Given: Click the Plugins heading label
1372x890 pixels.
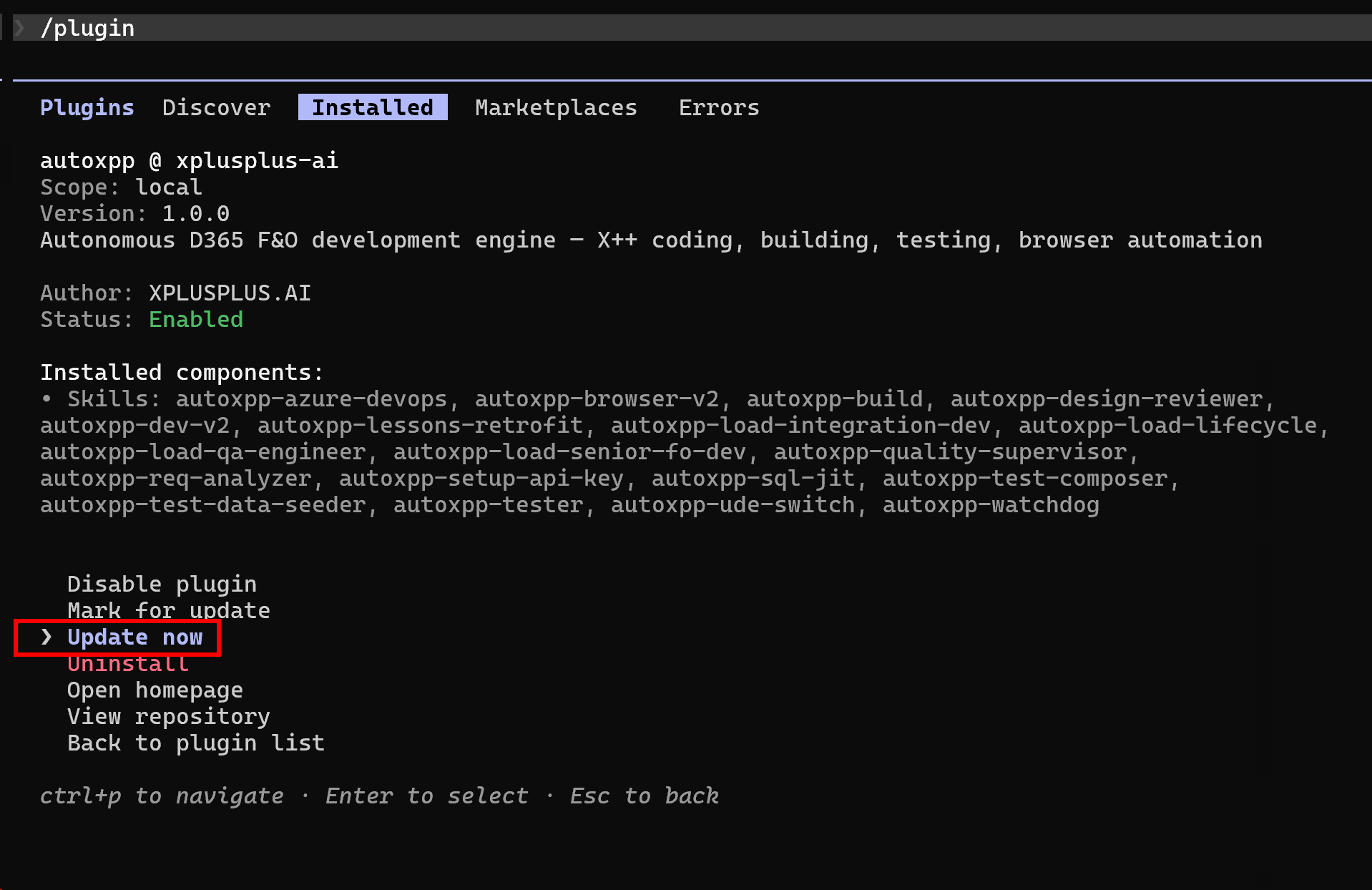Looking at the screenshot, I should 87,107.
